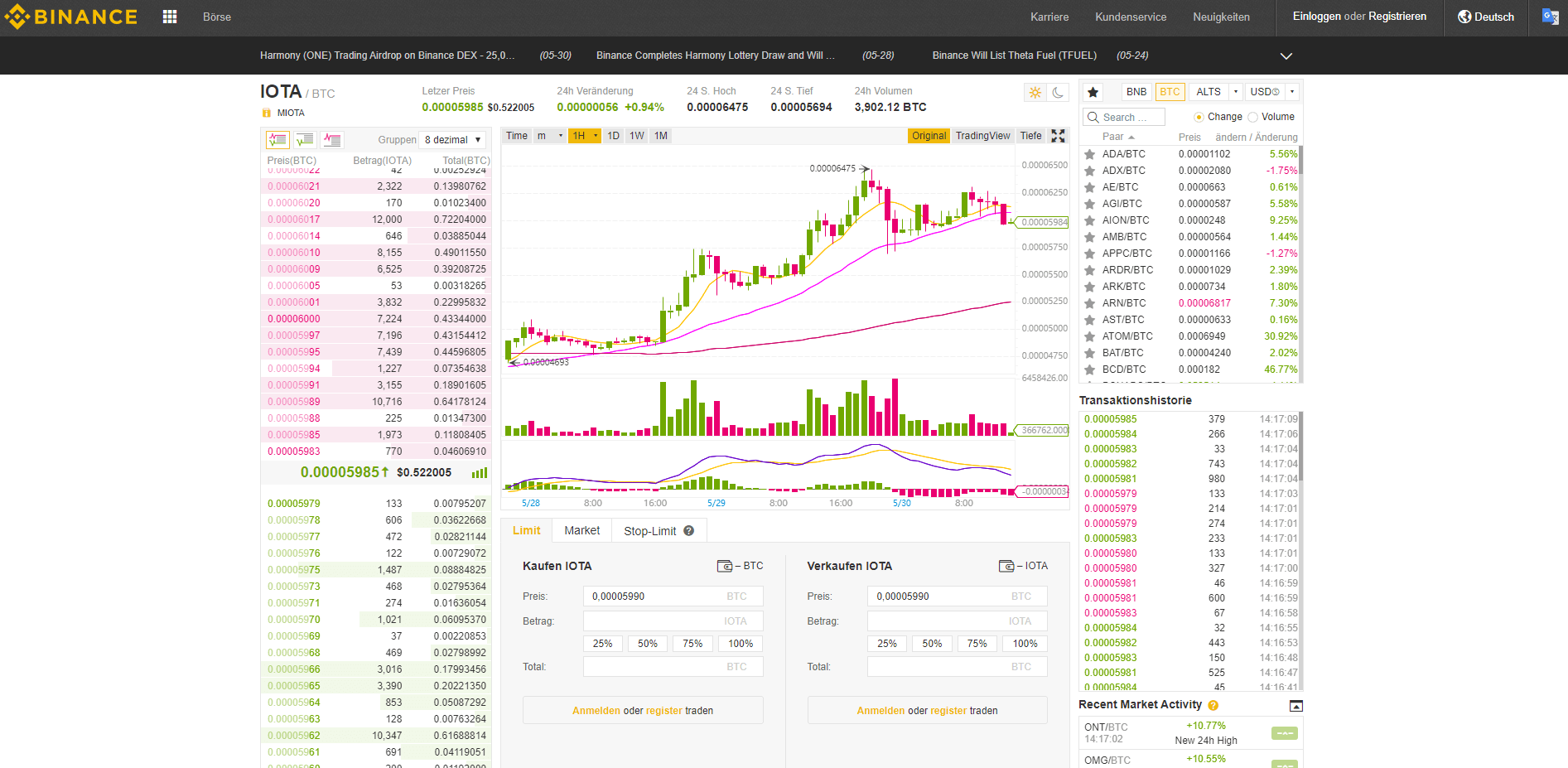Expand the announcements banner chevron
Image resolution: width=1568 pixels, height=768 pixels.
click(x=1286, y=56)
